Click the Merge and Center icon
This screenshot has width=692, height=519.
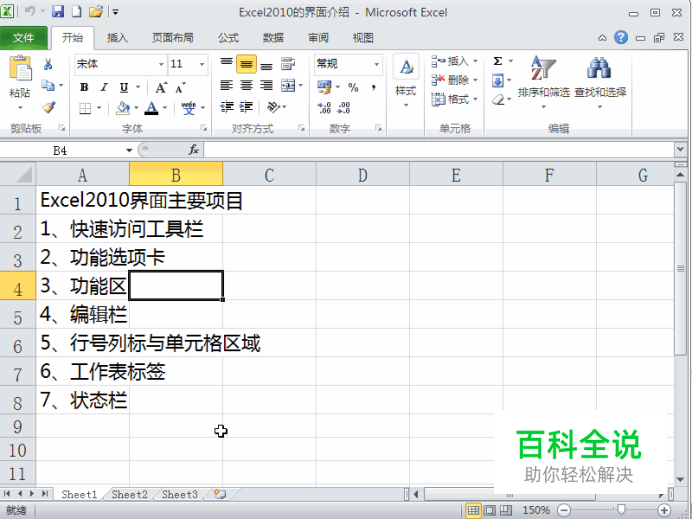coord(288,85)
